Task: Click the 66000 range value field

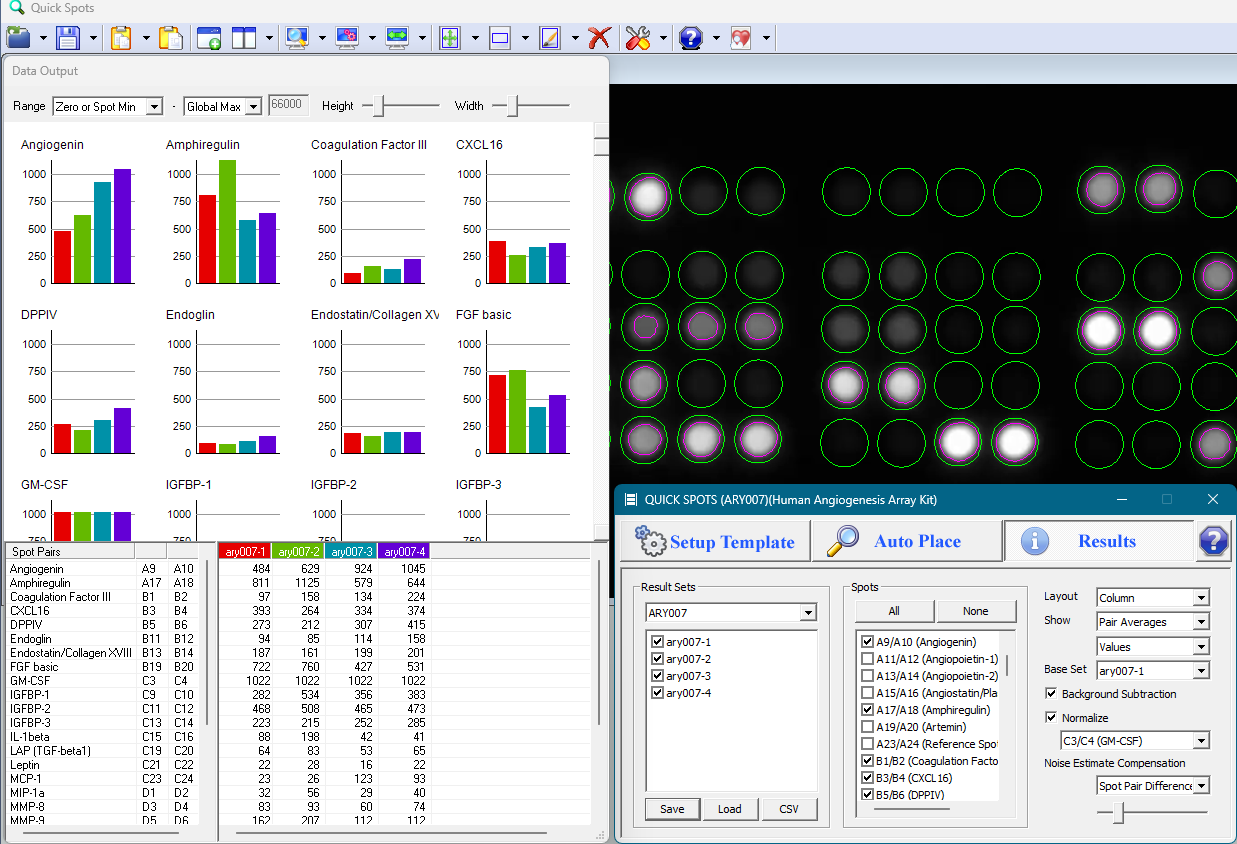Action: pos(288,106)
